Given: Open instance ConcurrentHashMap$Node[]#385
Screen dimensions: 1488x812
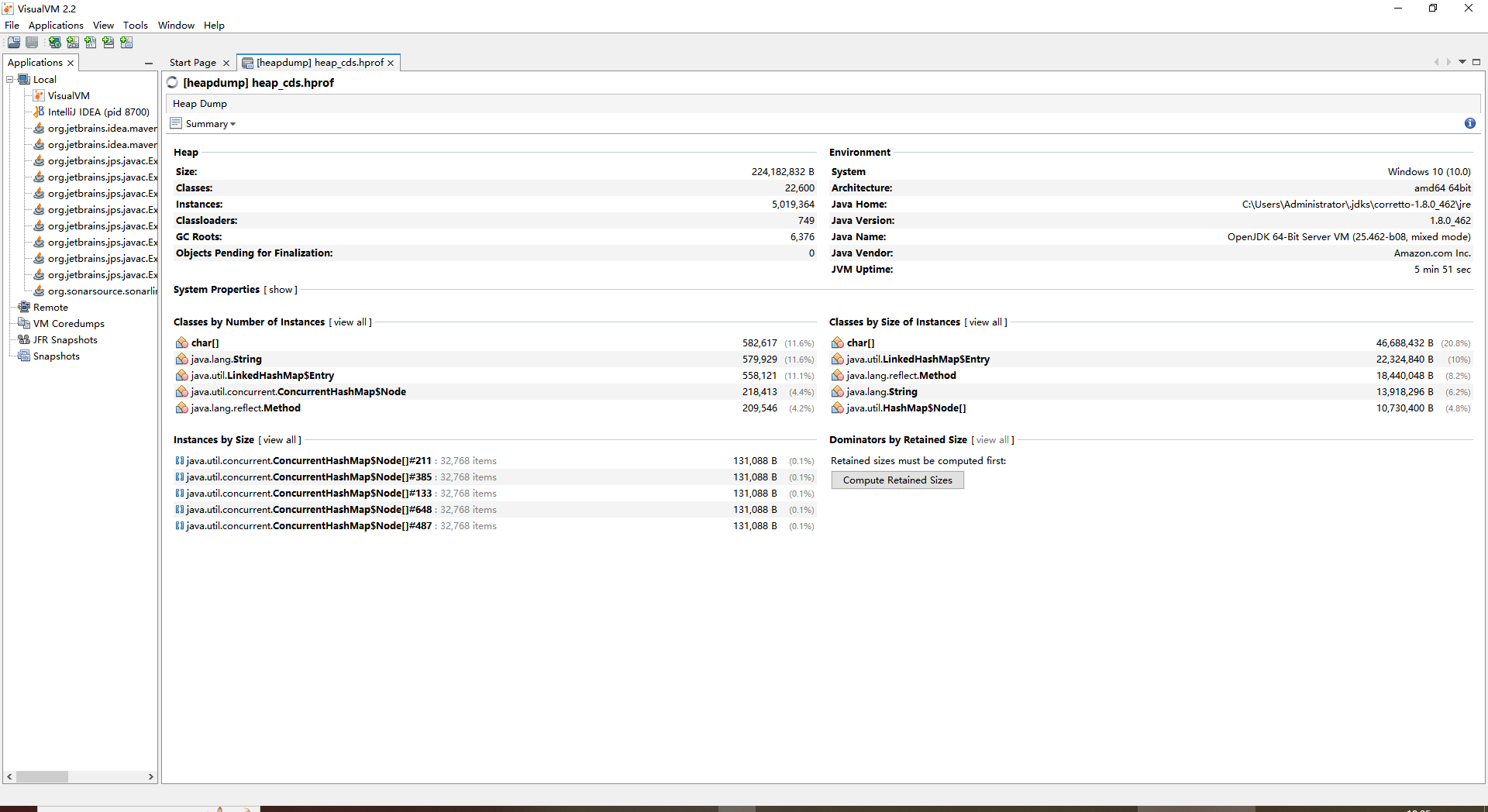Looking at the screenshot, I should tap(308, 477).
